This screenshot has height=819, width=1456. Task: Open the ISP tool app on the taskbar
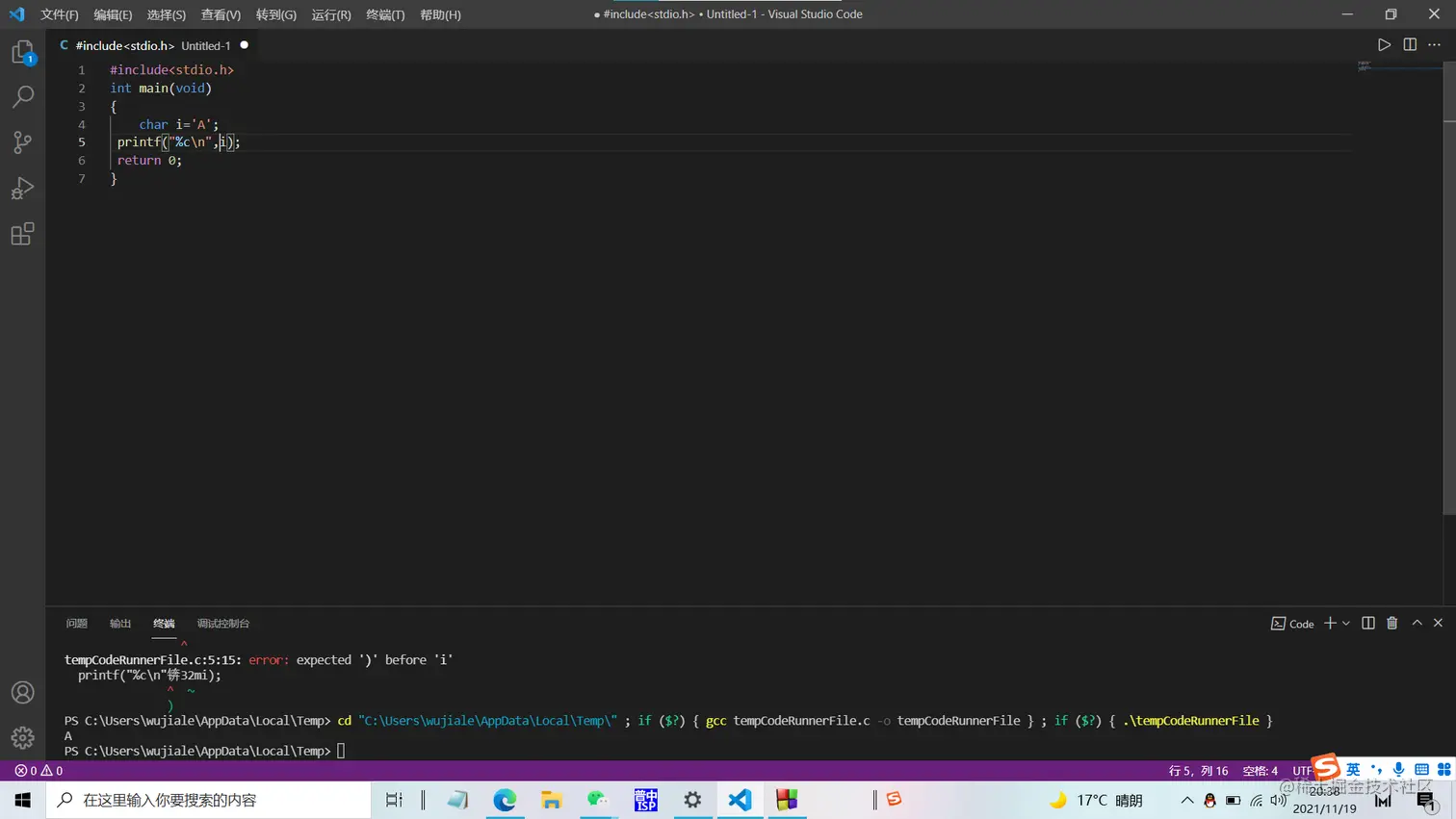point(645,800)
